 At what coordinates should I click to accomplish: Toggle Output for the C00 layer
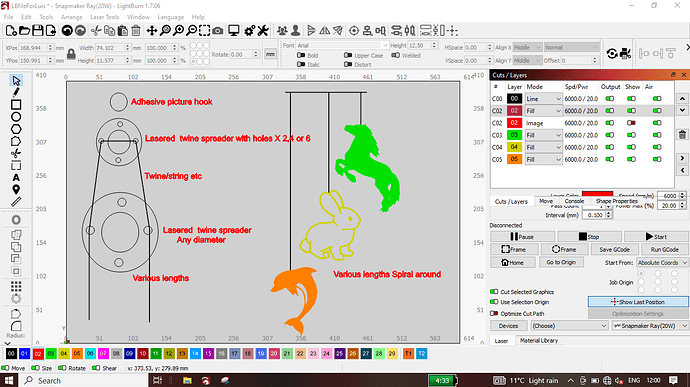click(x=610, y=99)
